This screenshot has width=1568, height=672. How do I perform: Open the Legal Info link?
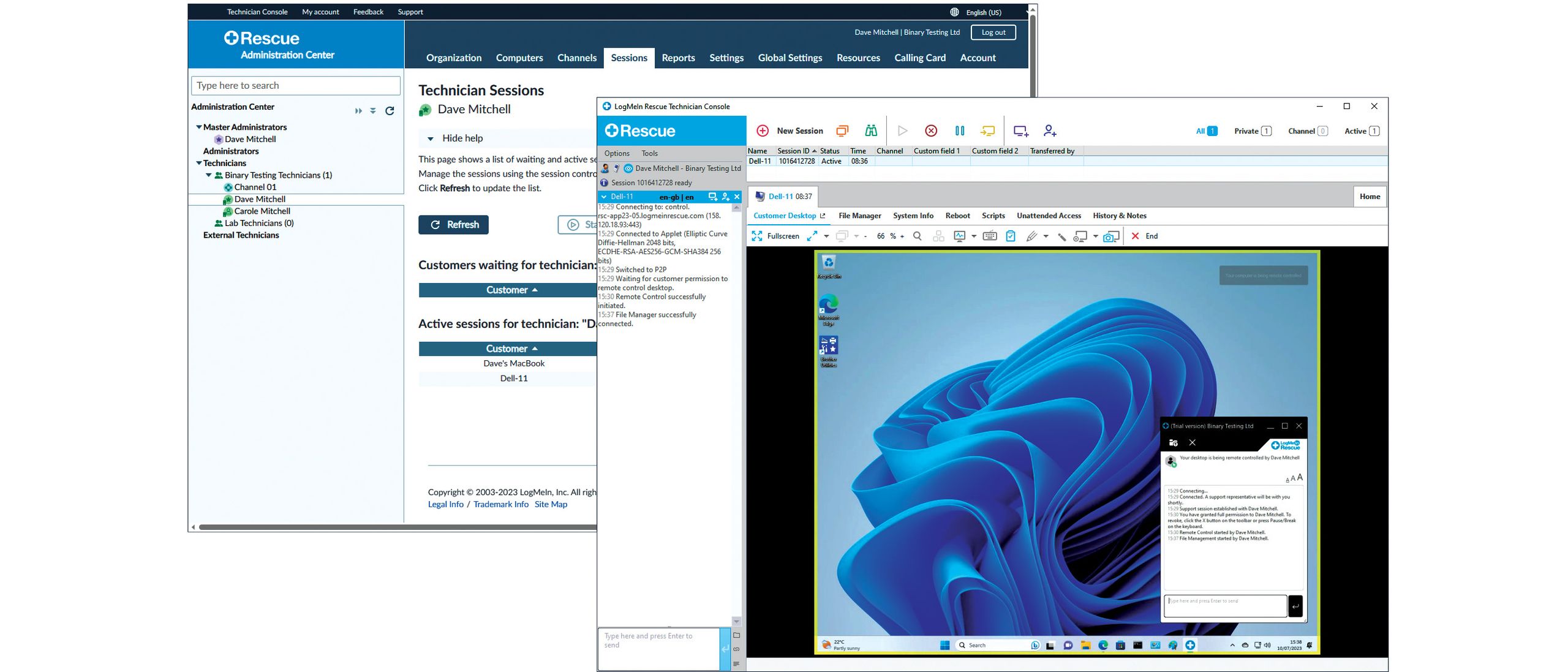coord(445,504)
